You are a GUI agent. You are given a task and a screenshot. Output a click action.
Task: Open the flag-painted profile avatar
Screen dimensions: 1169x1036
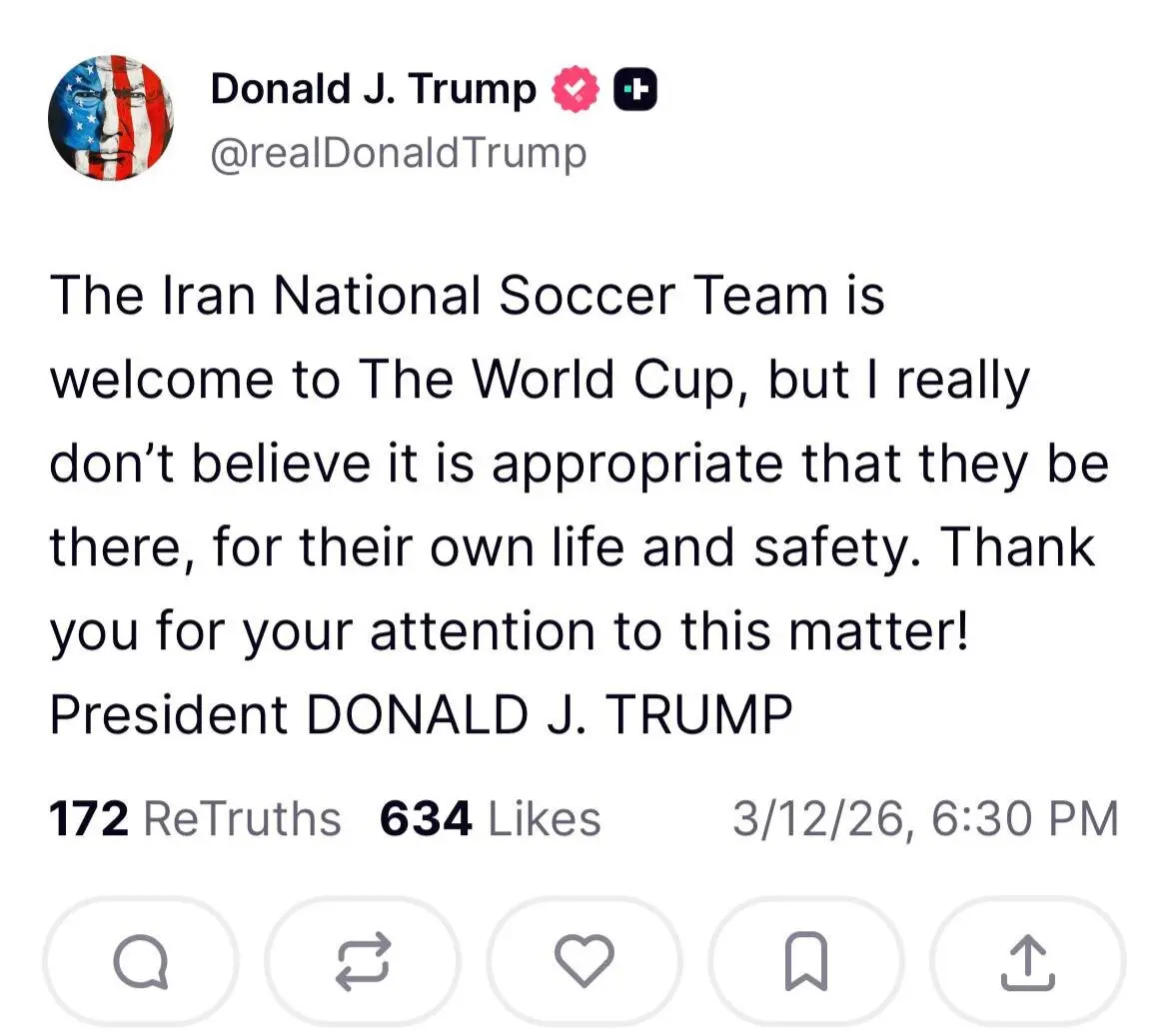(110, 118)
